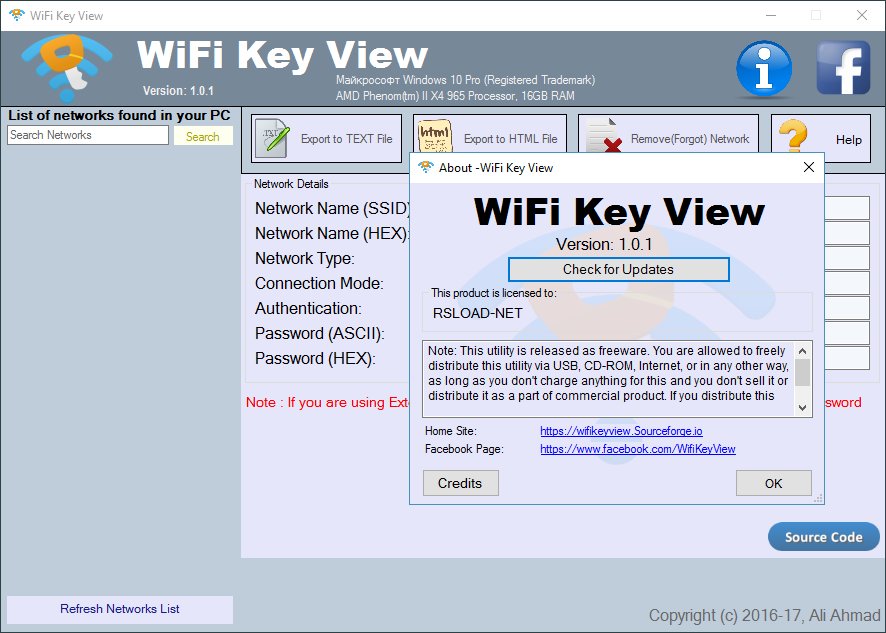Click the About dialog title icon
The height and width of the screenshot is (633, 886).
pos(425,167)
